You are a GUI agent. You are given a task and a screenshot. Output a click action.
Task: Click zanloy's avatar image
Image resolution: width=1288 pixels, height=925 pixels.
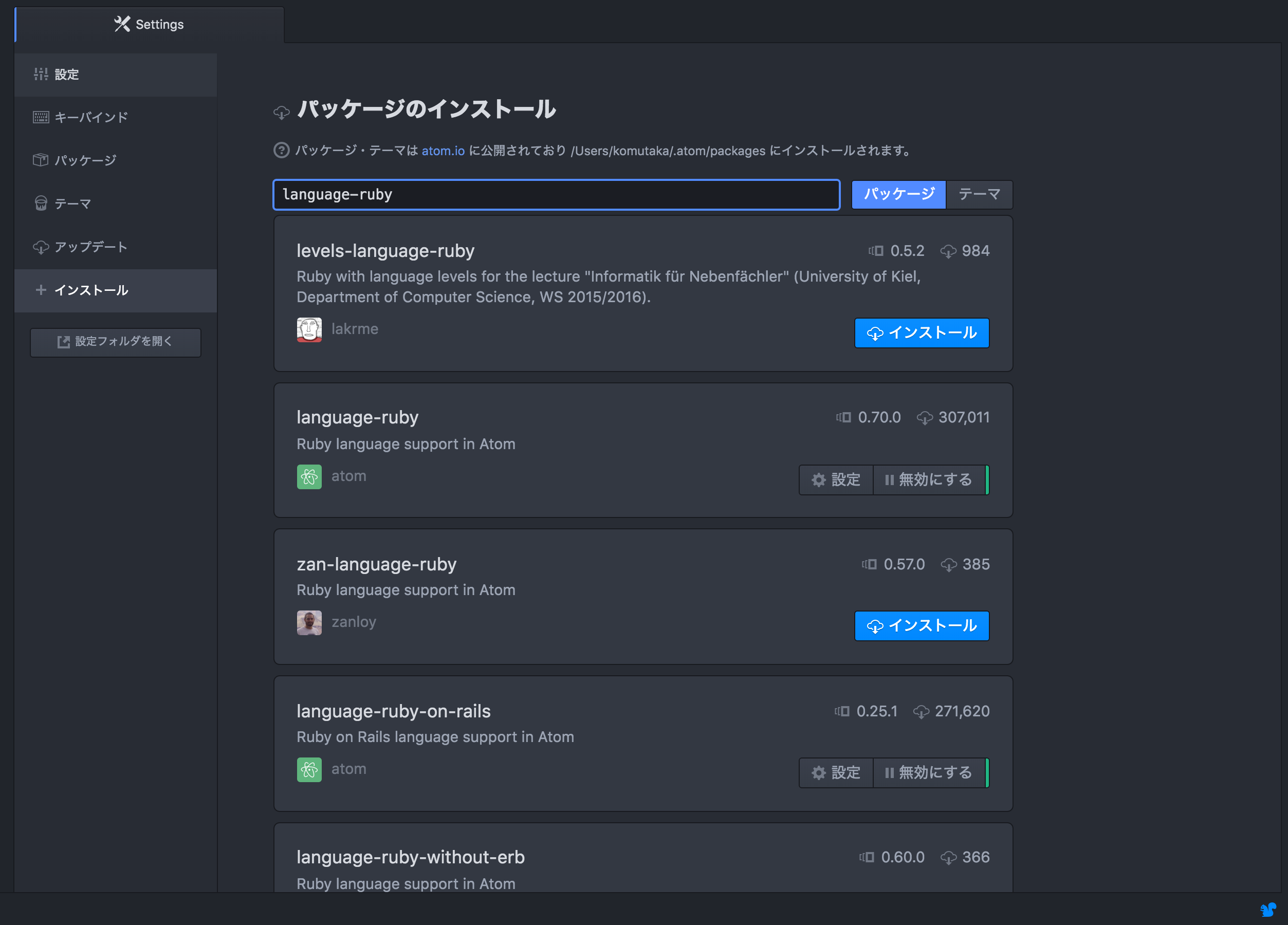[x=309, y=623]
